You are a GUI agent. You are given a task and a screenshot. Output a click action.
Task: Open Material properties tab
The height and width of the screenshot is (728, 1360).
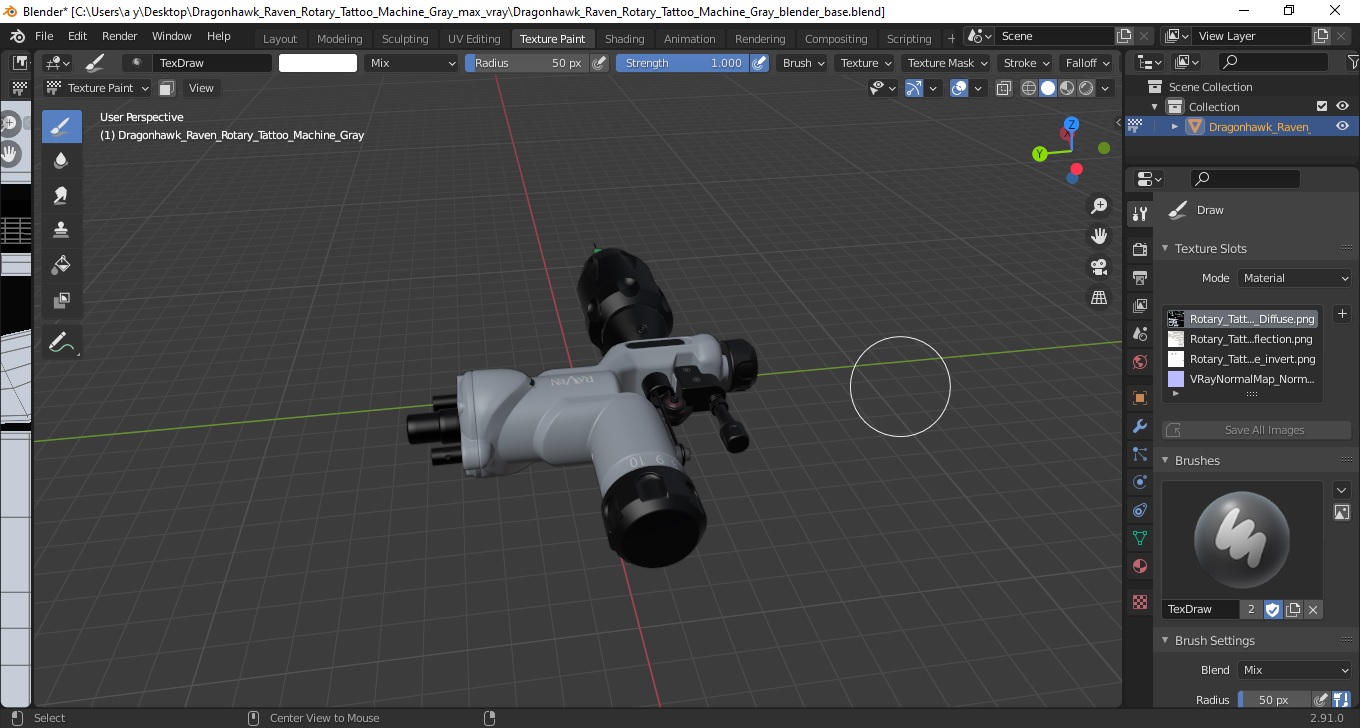pyautogui.click(x=1139, y=567)
